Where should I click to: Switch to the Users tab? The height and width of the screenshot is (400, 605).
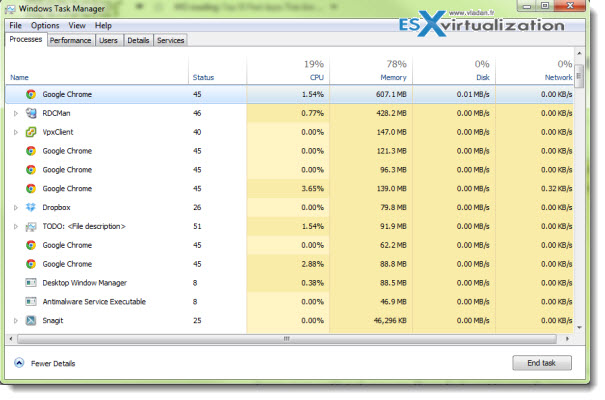click(108, 40)
